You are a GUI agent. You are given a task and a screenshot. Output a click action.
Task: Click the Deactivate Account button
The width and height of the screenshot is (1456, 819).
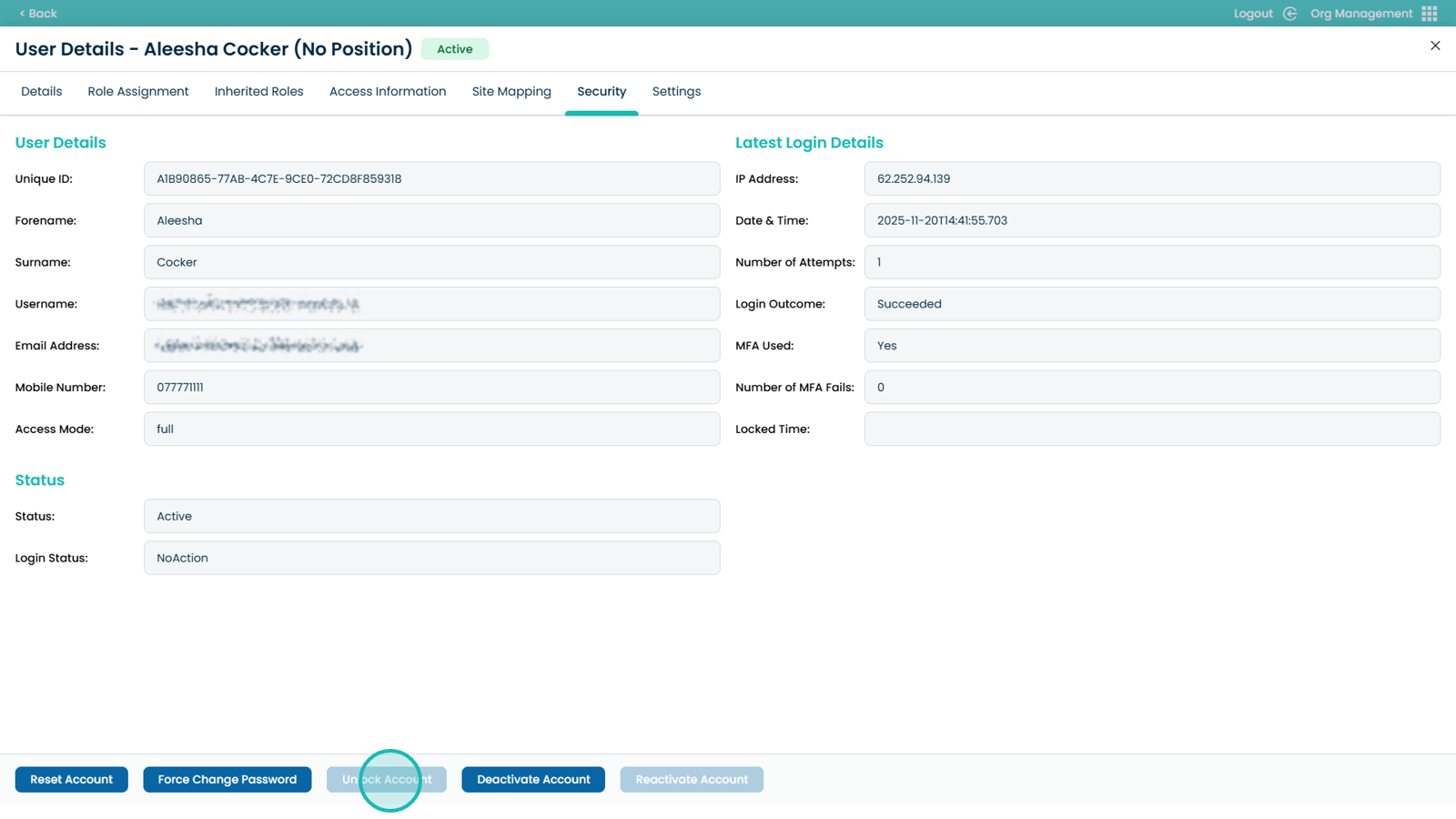click(x=533, y=780)
